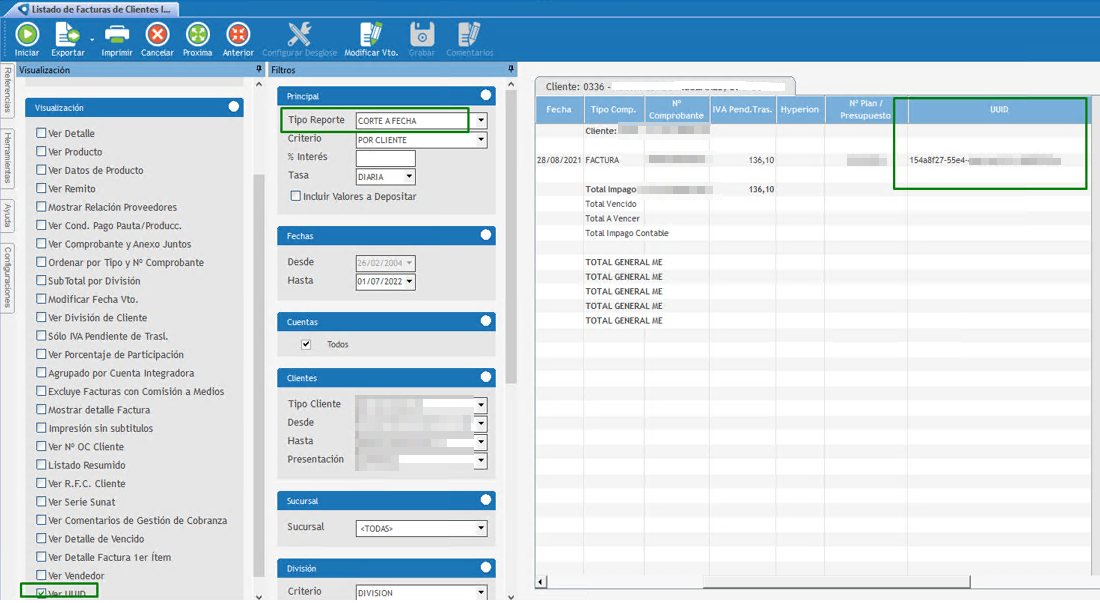Select the Cliente: 0336 tab
Image resolution: width=1100 pixels, height=603 pixels.
(665, 86)
